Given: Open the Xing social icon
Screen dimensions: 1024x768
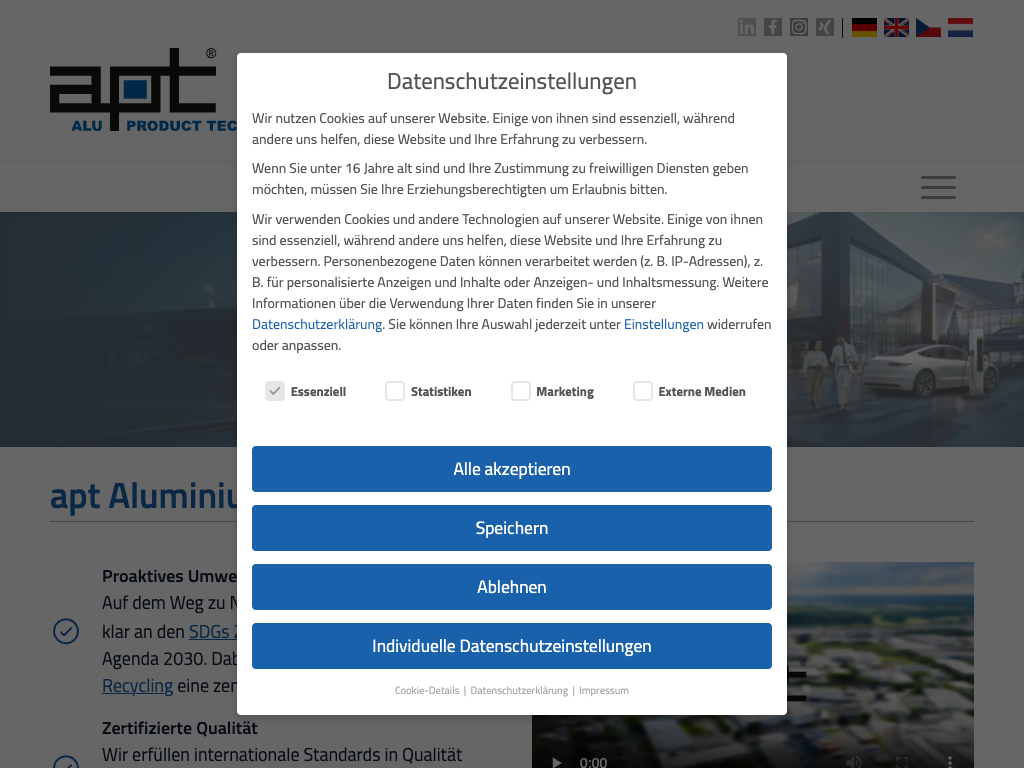Looking at the screenshot, I should tap(825, 27).
